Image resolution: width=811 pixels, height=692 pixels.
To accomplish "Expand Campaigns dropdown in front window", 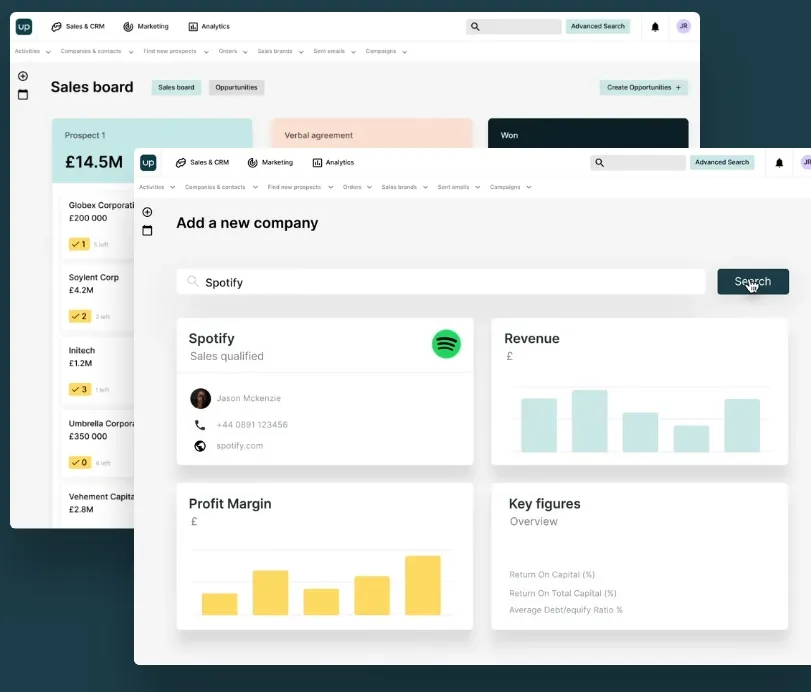I will [510, 187].
